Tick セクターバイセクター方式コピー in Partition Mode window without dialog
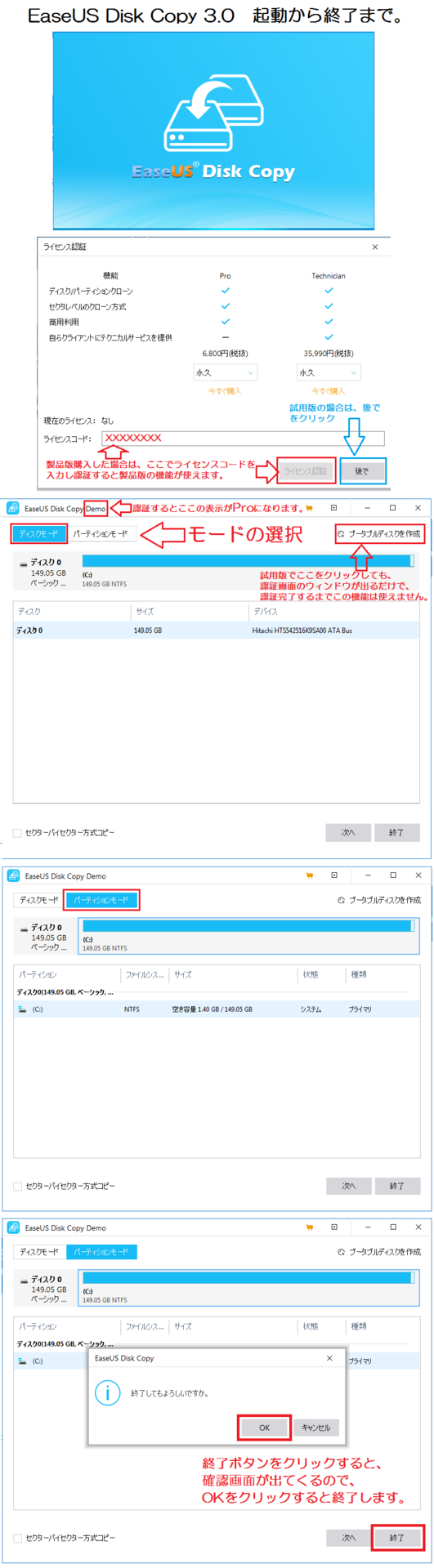434x1568 pixels. point(18,1186)
